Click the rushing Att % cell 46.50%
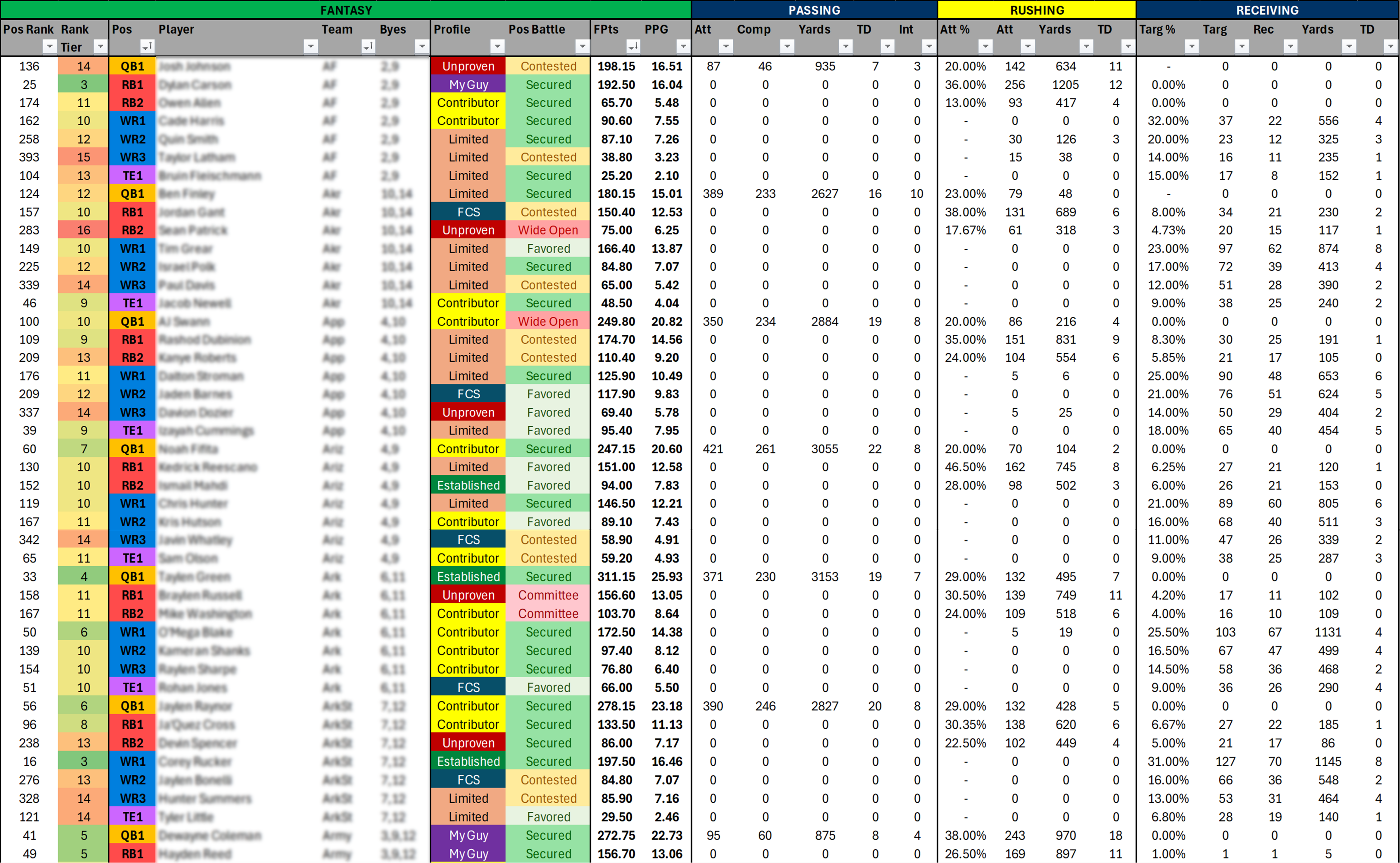This screenshot has height=863, width=1400. (965, 467)
